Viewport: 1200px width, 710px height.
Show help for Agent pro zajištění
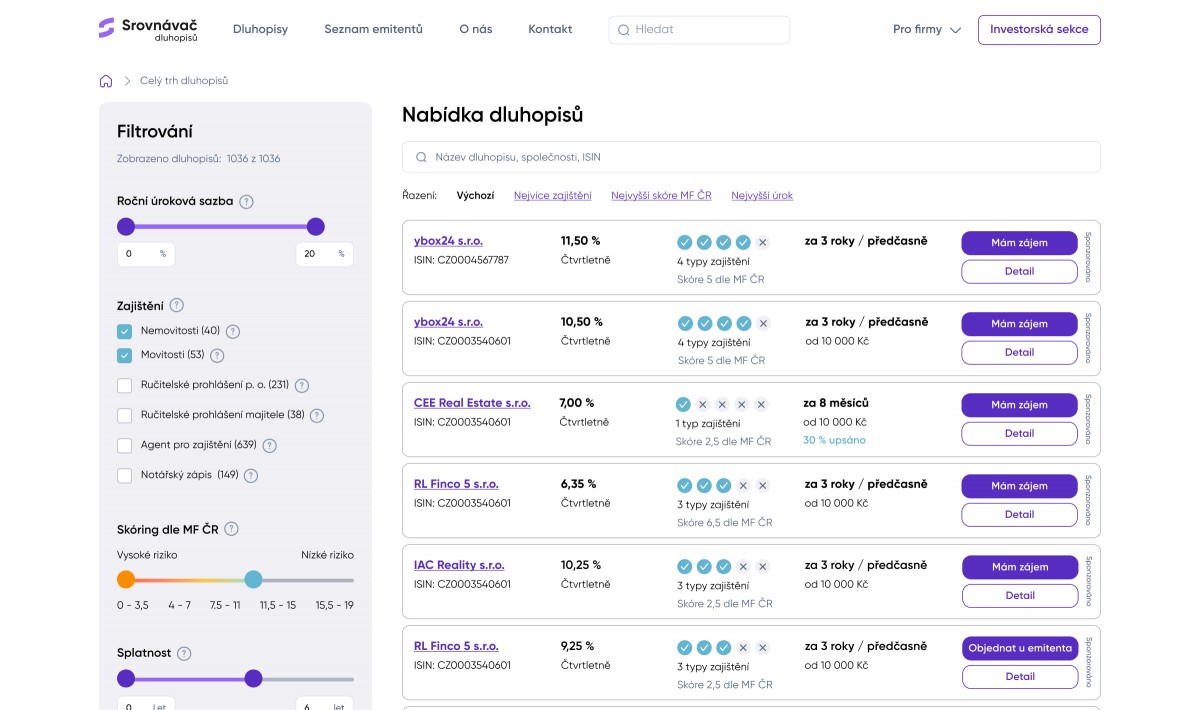point(269,445)
